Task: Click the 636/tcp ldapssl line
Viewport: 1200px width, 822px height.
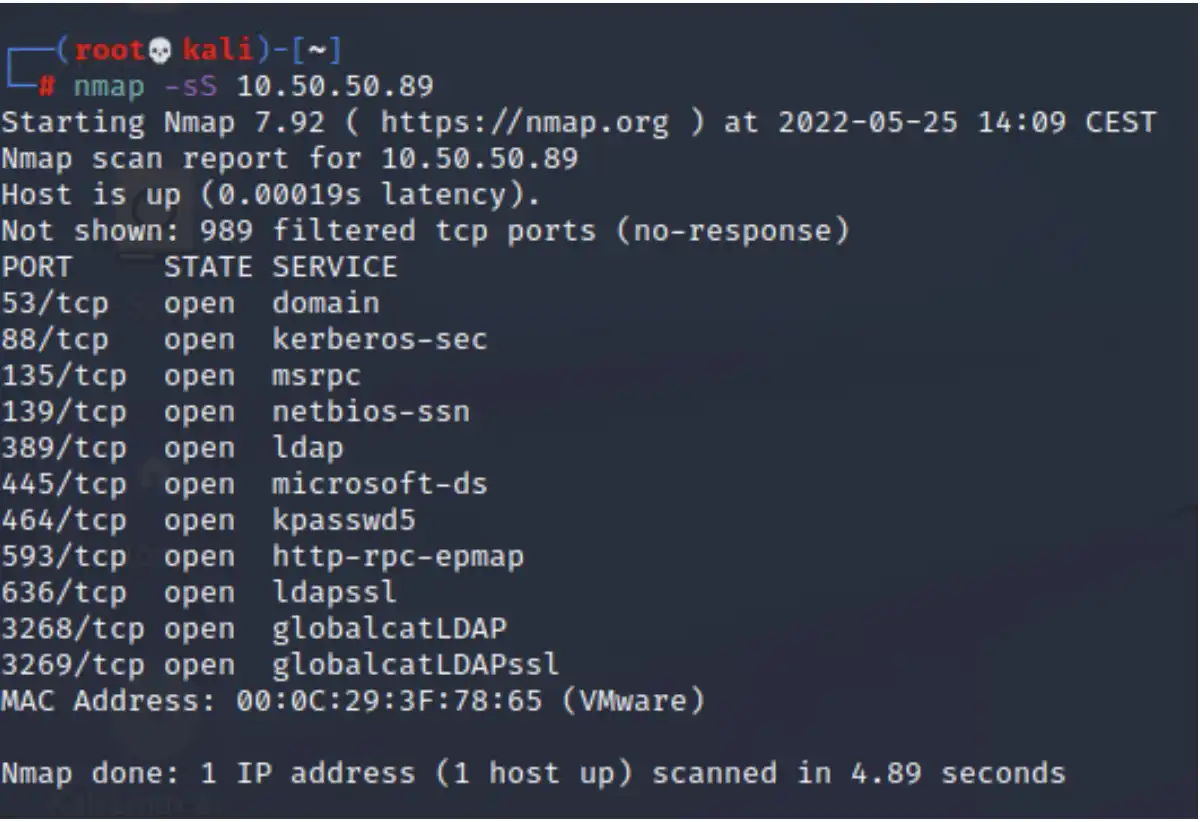Action: (198, 593)
